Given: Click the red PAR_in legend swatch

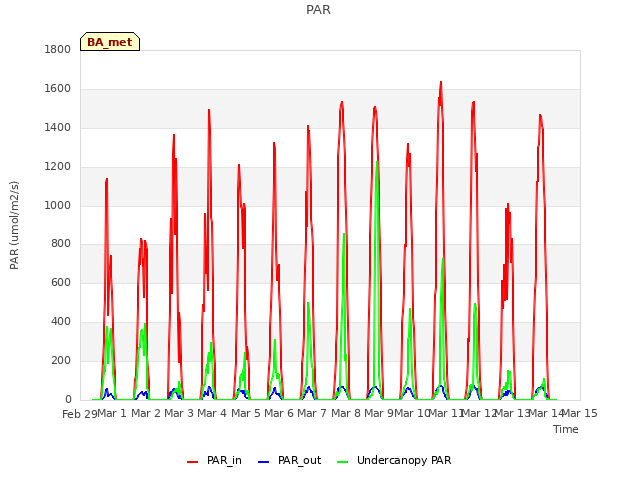Looking at the screenshot, I should point(192,462).
